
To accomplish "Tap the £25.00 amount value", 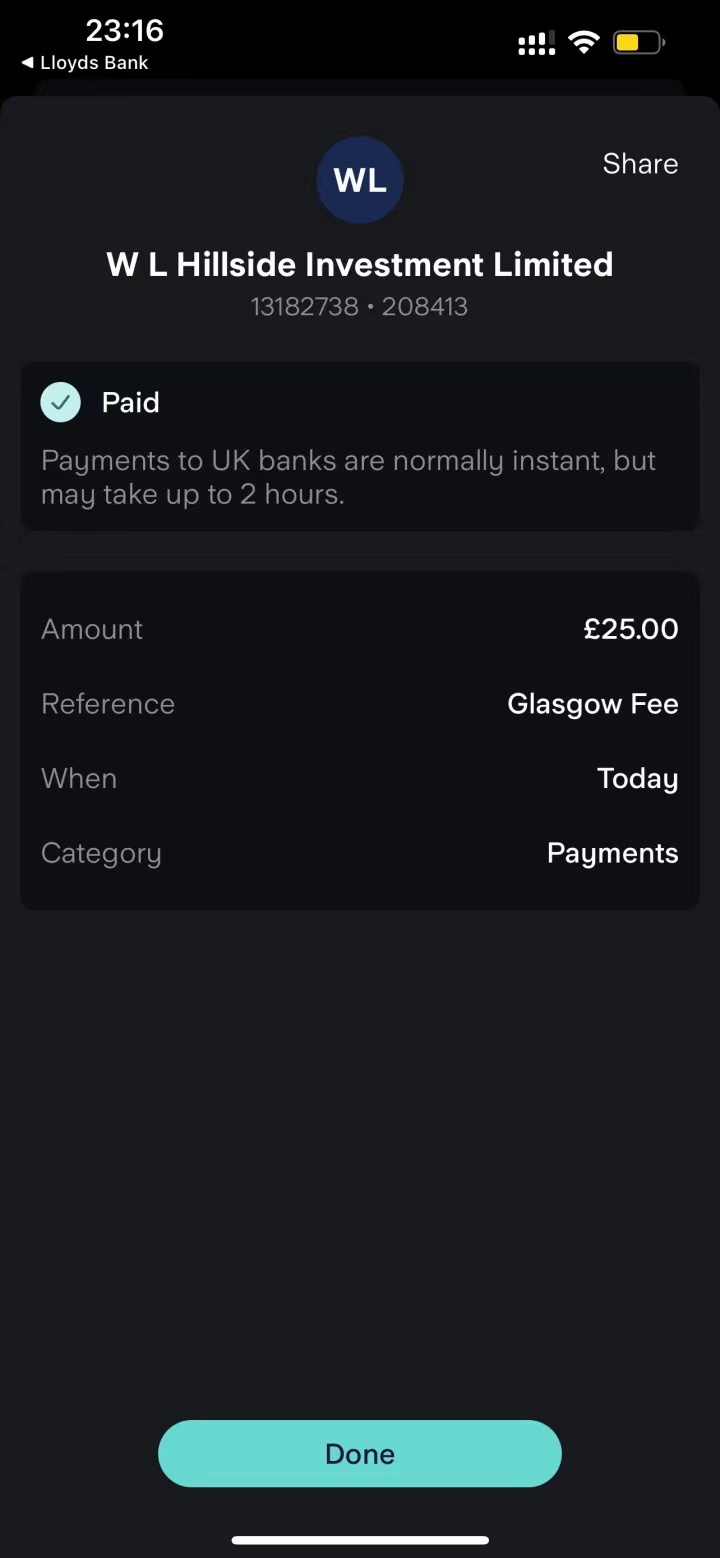I will coord(631,629).
